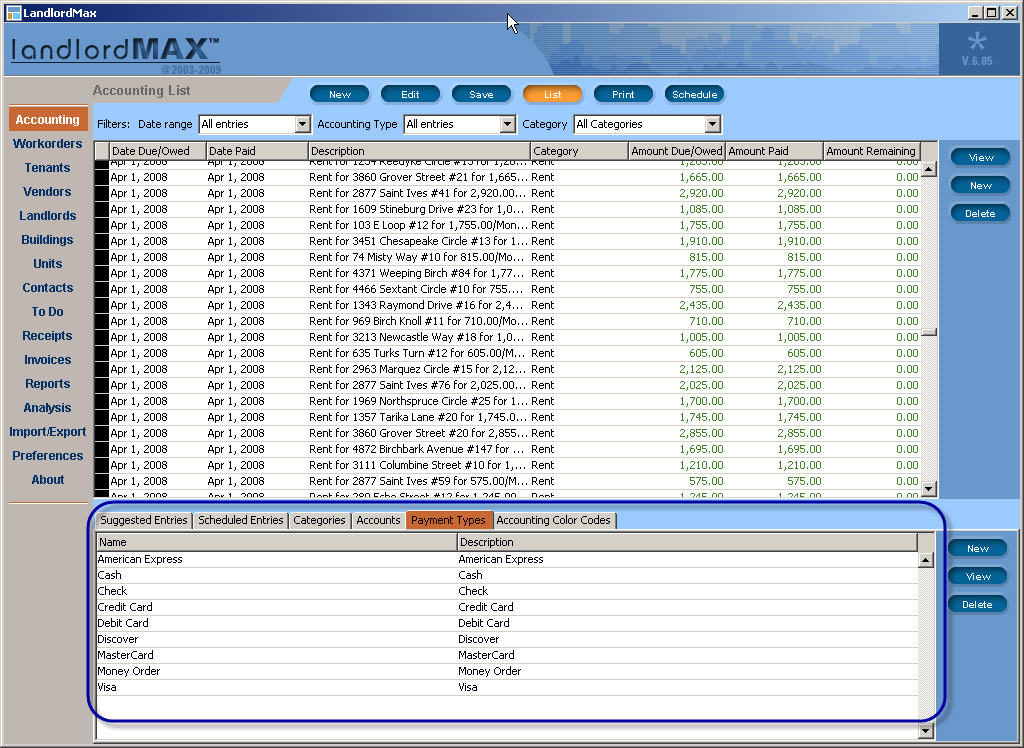The height and width of the screenshot is (748, 1024).
Task: Open Analysis section
Action: [48, 408]
